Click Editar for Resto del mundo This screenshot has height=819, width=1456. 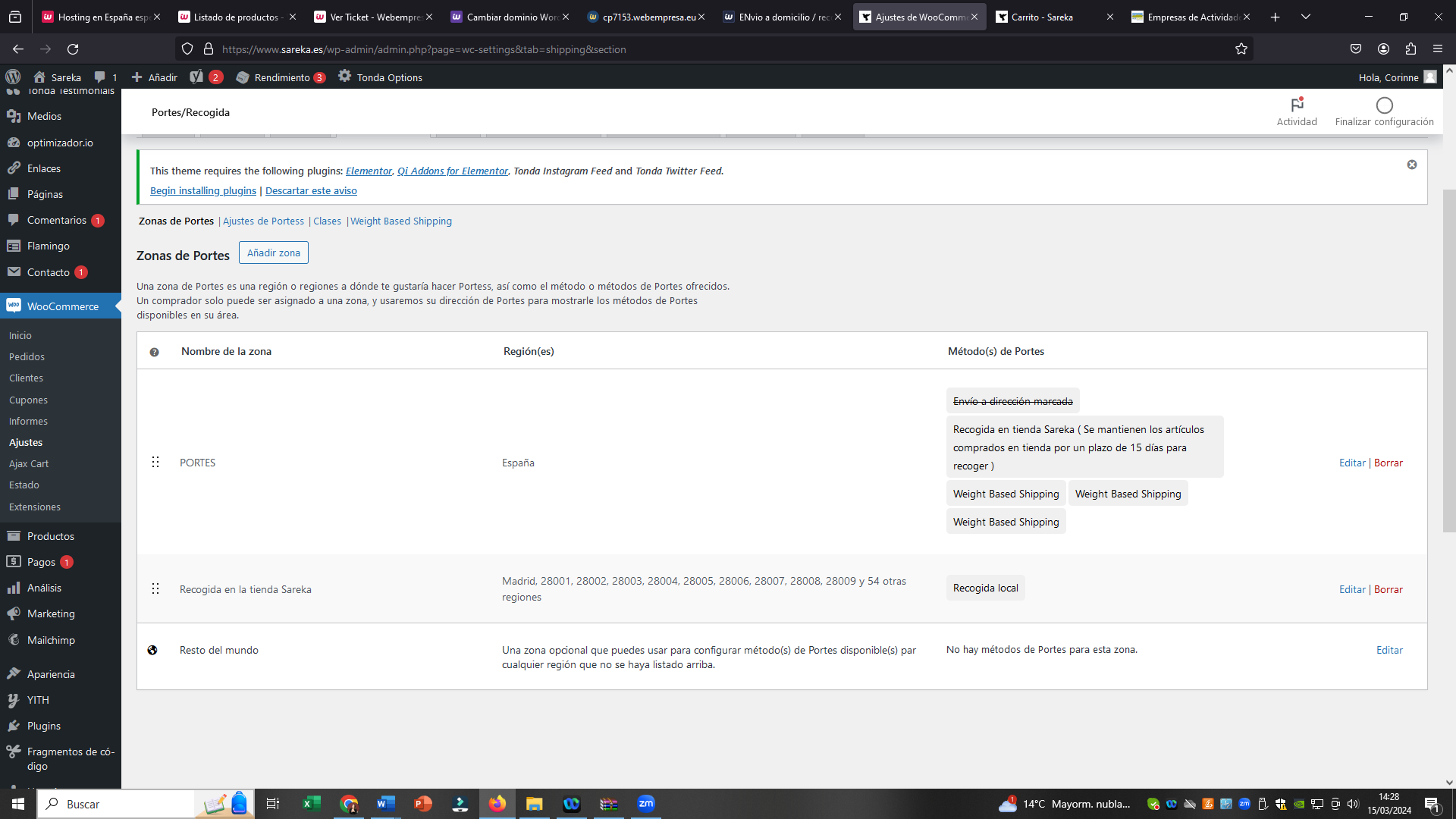tap(1389, 650)
